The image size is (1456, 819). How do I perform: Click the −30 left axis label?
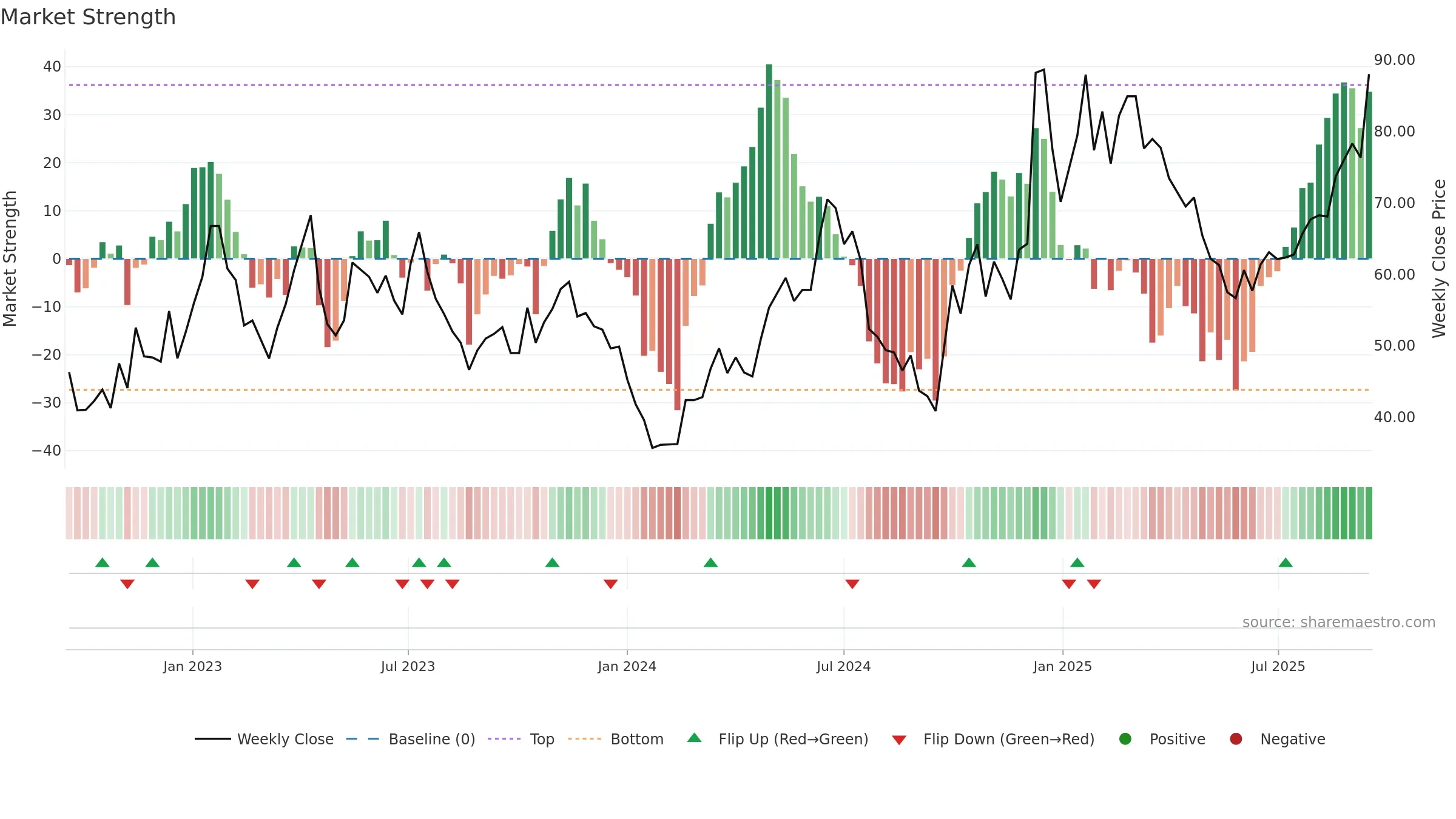point(47,403)
